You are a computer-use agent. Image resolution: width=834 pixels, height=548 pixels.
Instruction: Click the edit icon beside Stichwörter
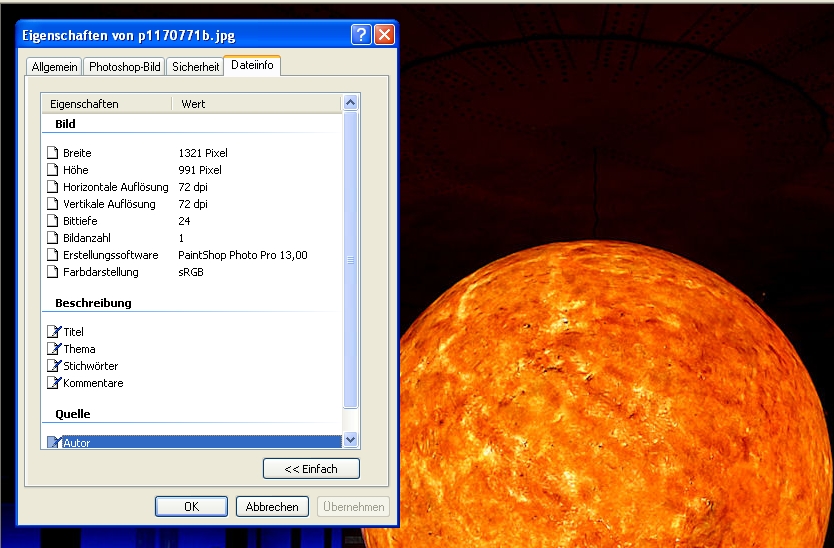click(x=54, y=366)
